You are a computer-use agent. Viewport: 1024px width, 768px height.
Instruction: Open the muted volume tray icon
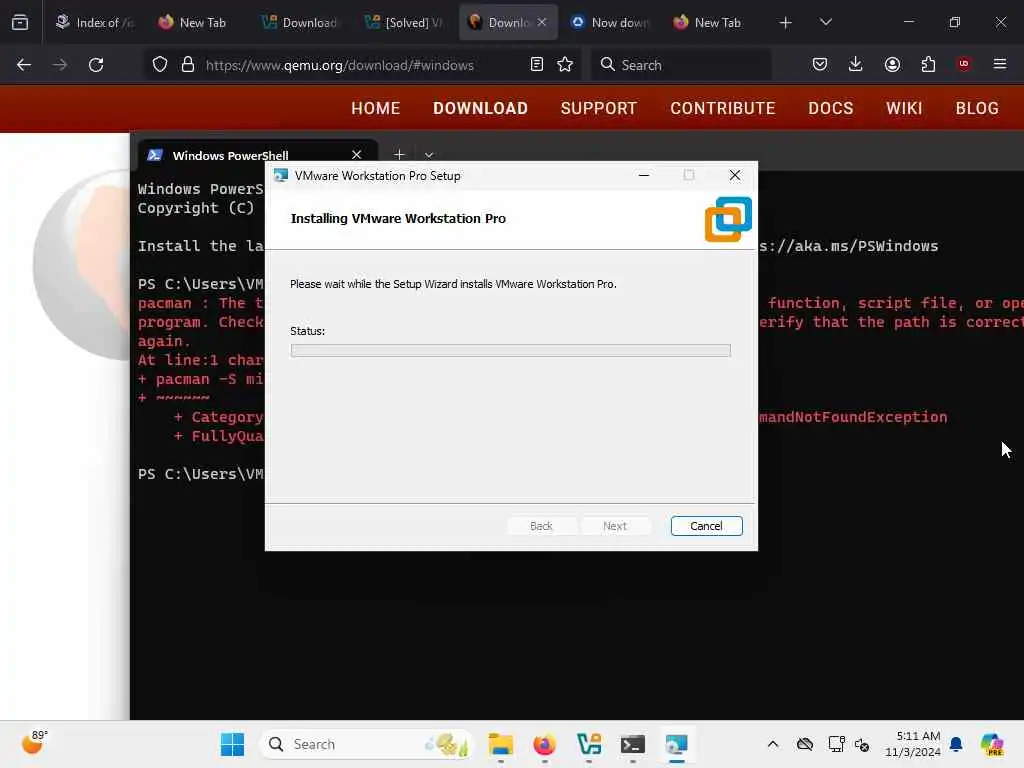click(862, 744)
